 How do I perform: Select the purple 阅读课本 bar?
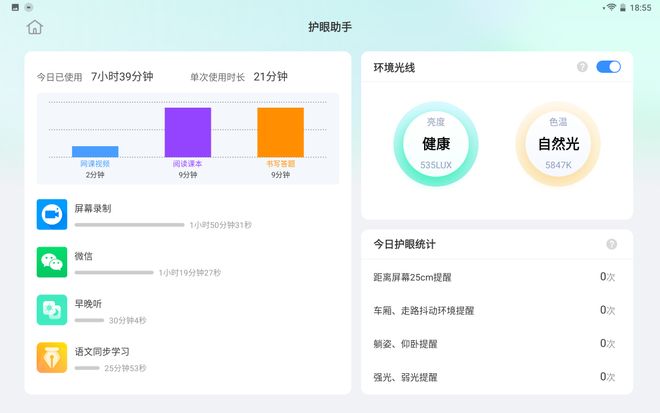(x=188, y=132)
